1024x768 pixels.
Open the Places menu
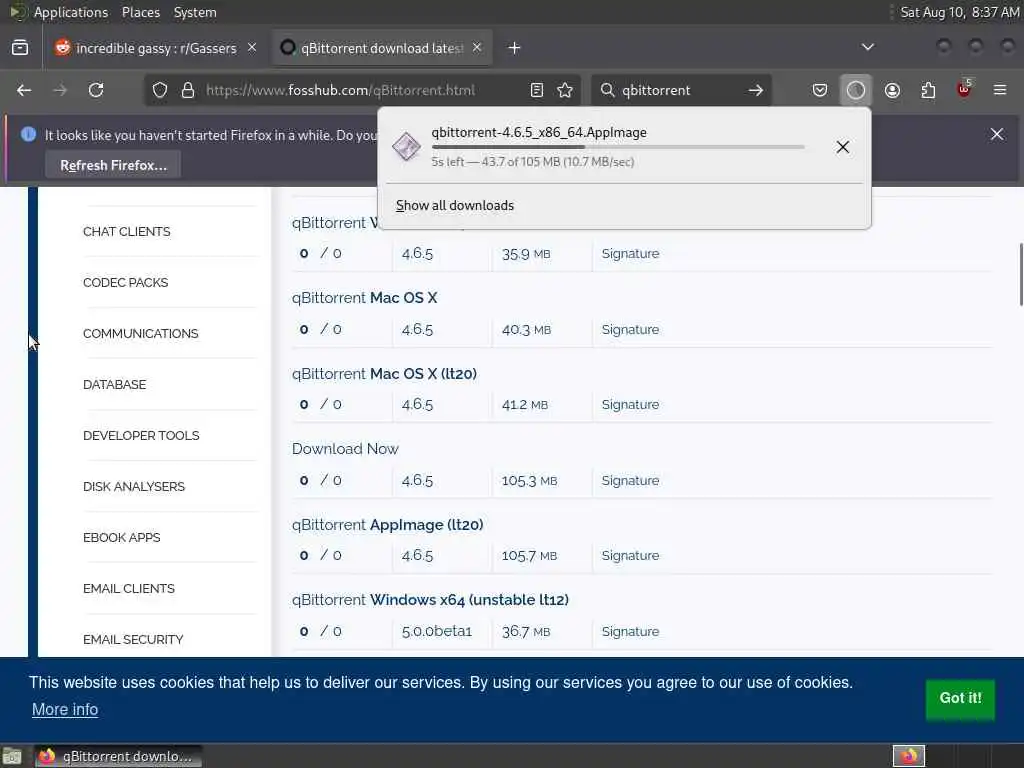coord(140,12)
